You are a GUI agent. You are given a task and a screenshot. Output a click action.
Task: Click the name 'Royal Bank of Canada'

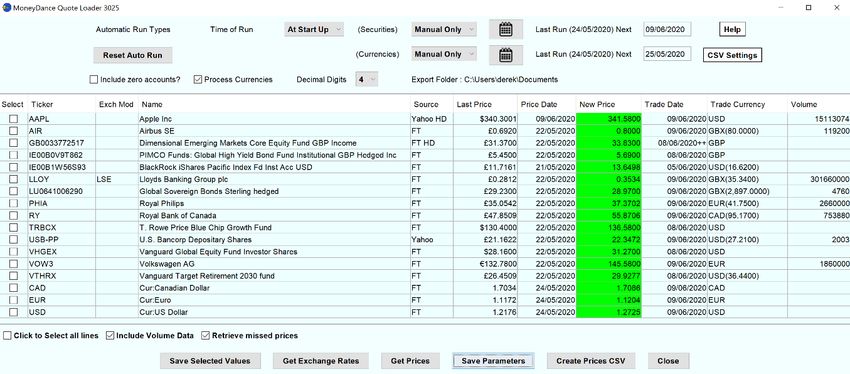tap(178, 216)
